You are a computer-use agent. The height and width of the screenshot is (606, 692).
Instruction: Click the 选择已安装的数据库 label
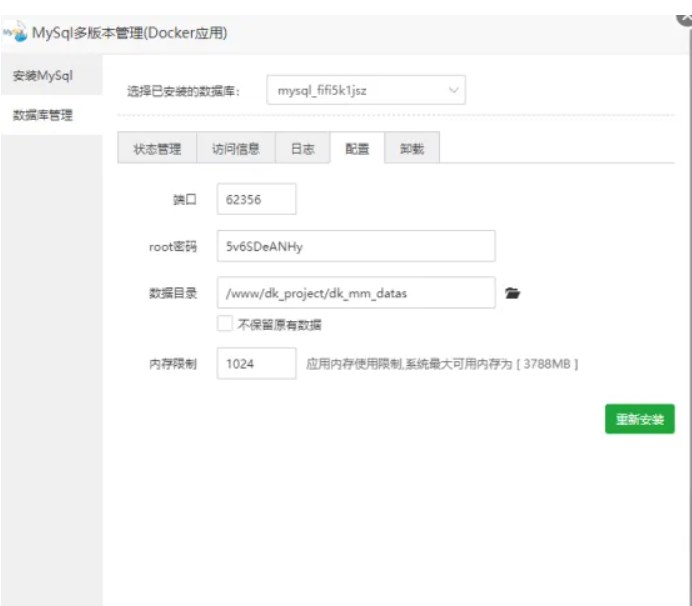point(183,91)
